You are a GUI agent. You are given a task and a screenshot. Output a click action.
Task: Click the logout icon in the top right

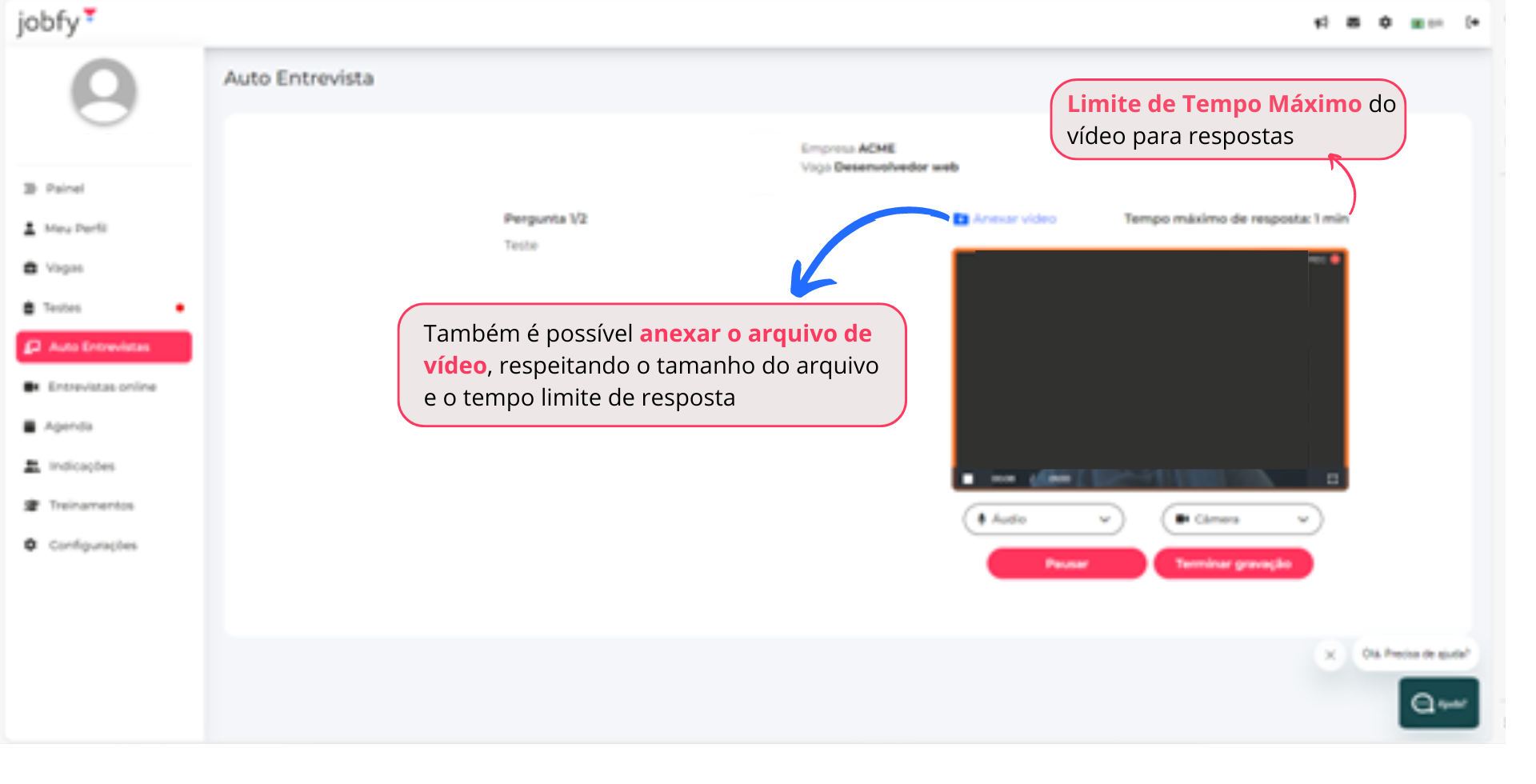pyautogui.click(x=1473, y=22)
